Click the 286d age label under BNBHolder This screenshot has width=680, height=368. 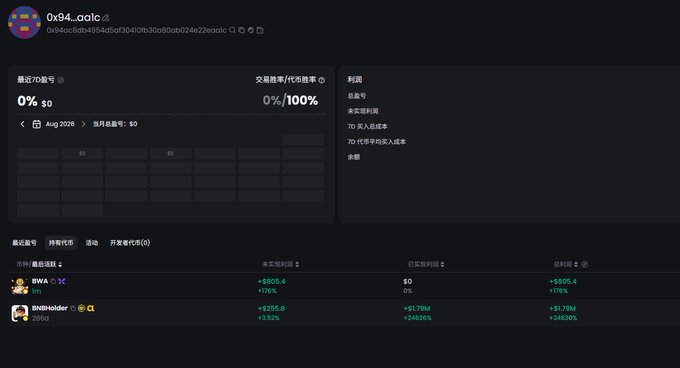click(40, 318)
